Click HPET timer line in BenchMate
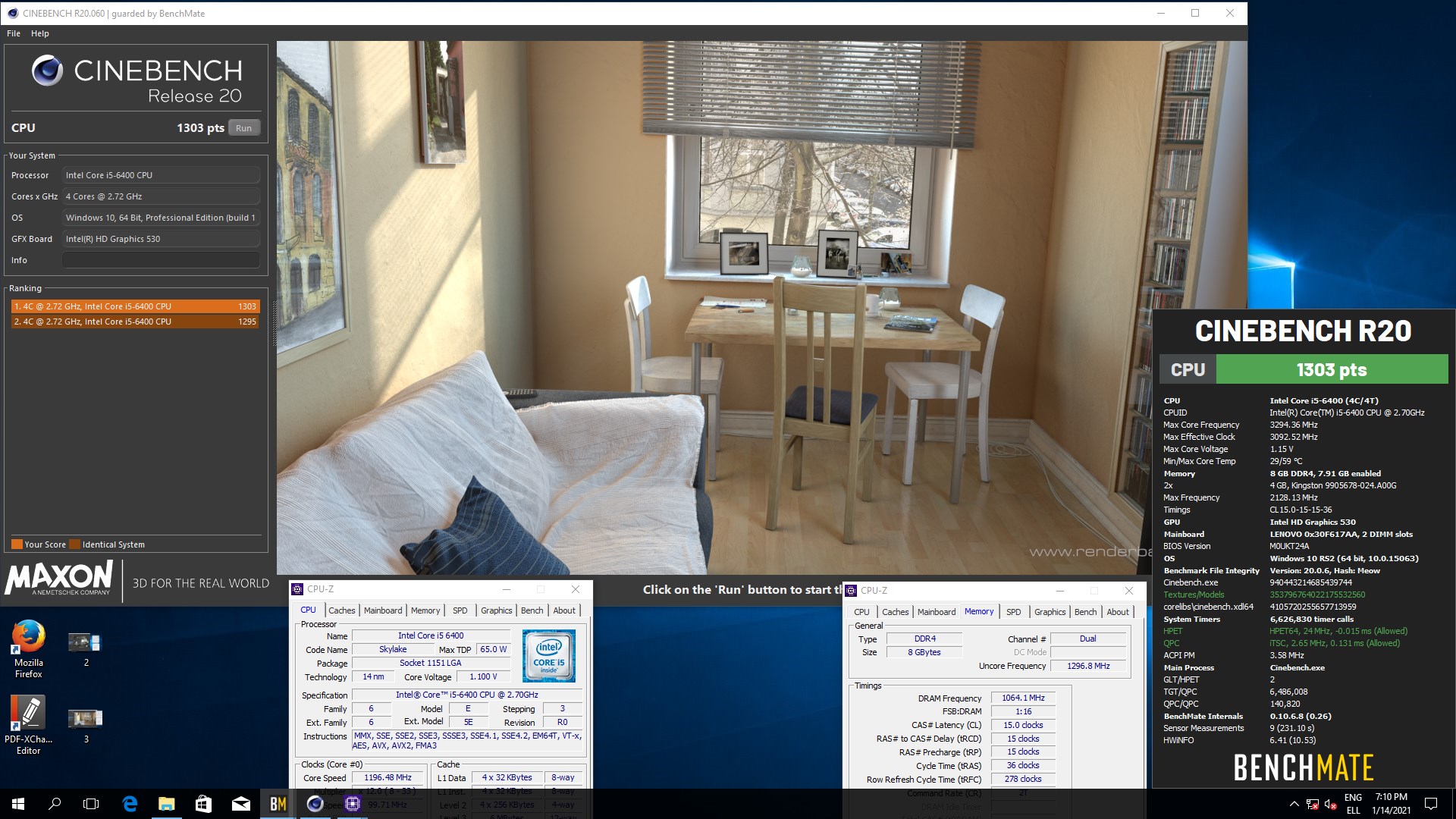 pos(1285,631)
